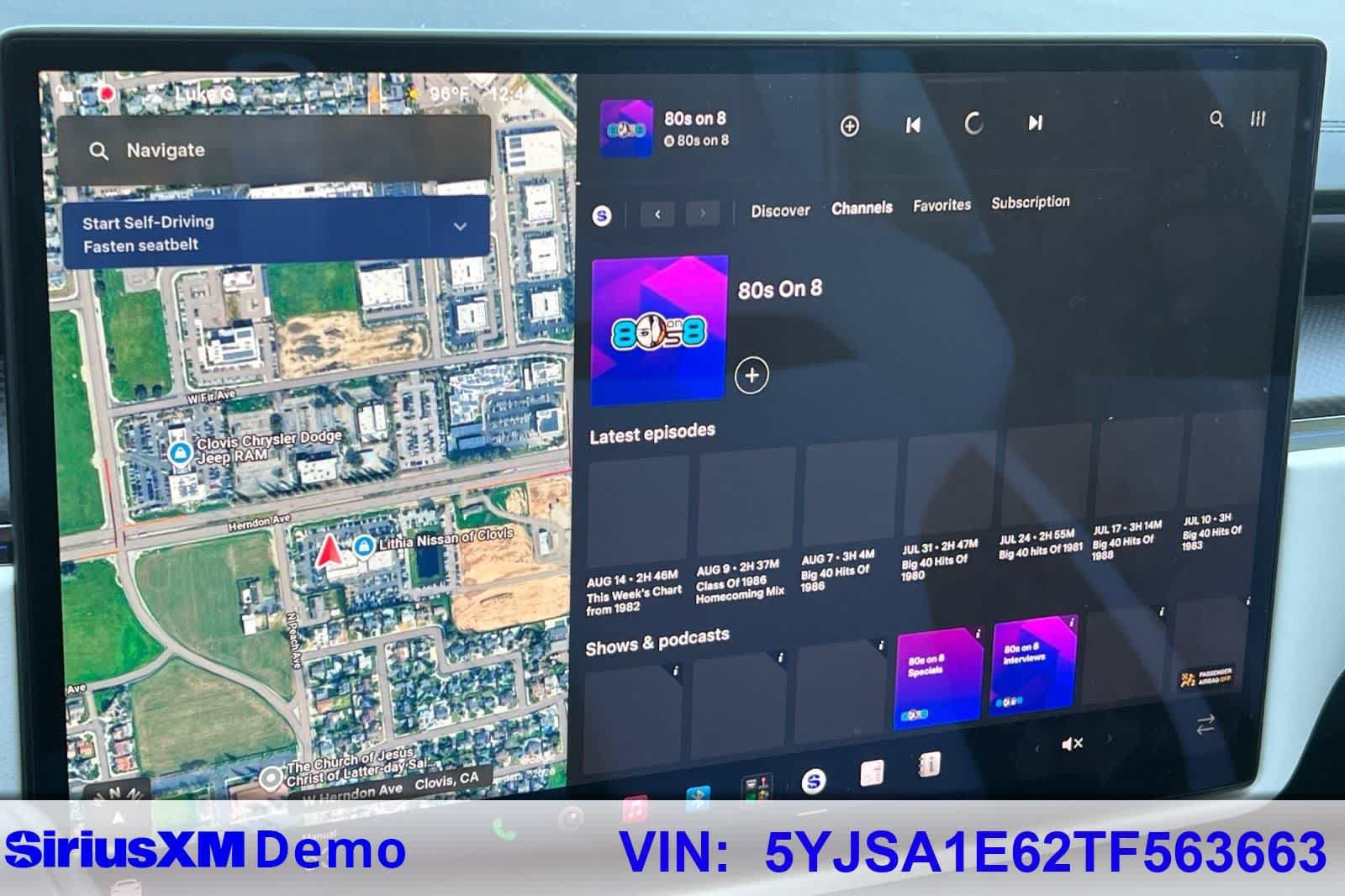Tap red vehicle location arrow on map

(329, 551)
